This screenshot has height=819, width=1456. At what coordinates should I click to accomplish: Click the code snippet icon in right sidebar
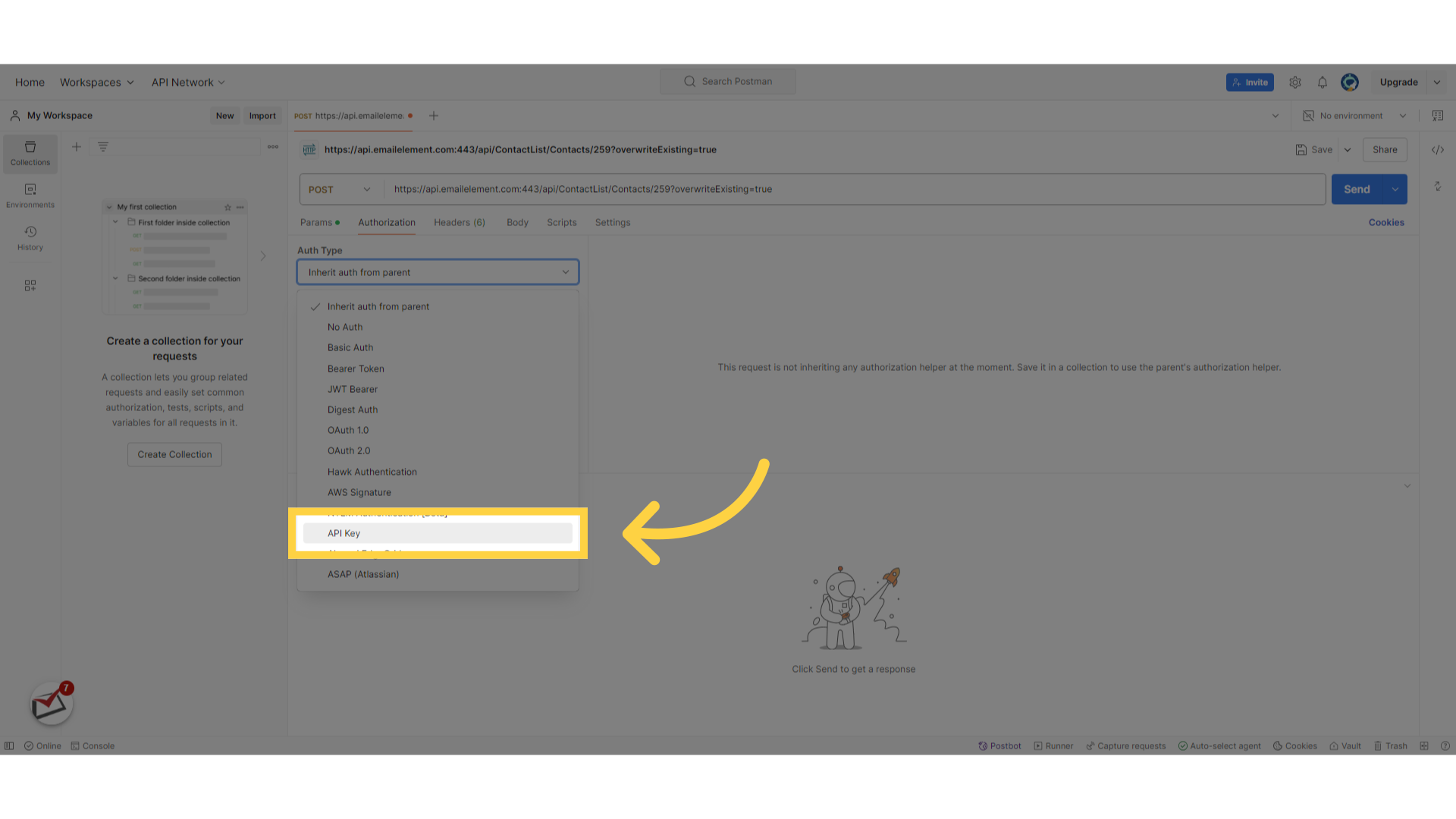[x=1438, y=150]
